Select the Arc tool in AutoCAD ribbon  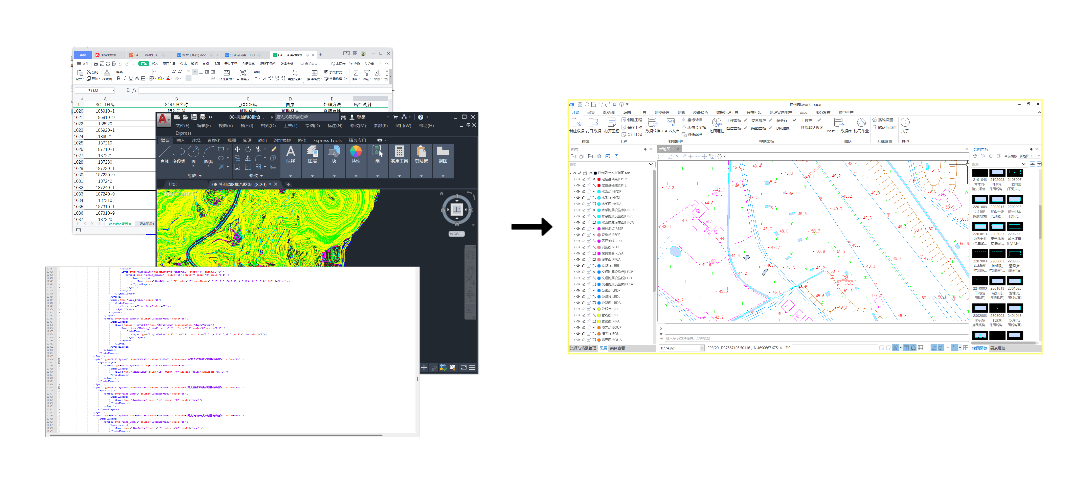click(209, 152)
